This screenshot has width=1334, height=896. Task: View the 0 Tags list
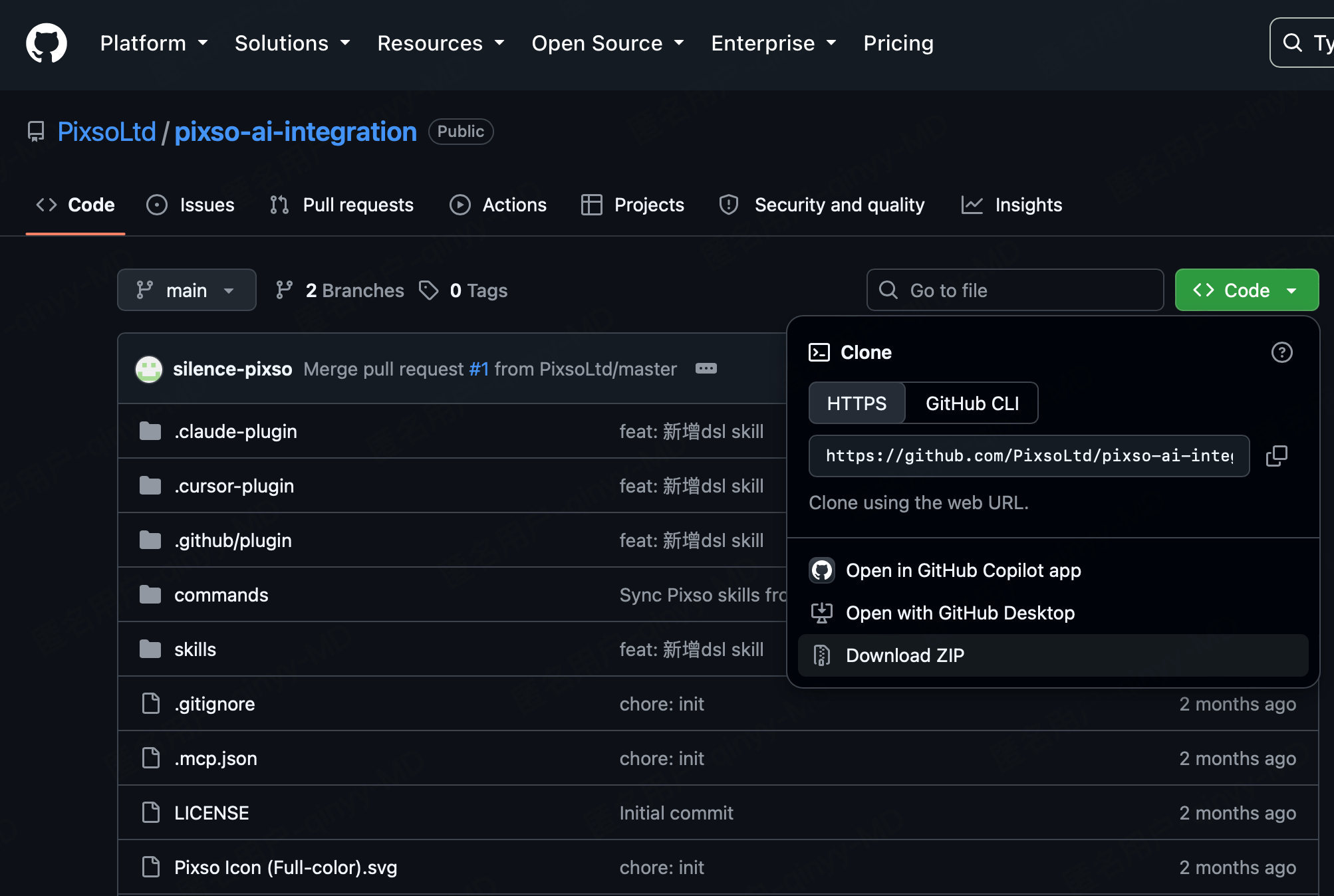tap(464, 290)
